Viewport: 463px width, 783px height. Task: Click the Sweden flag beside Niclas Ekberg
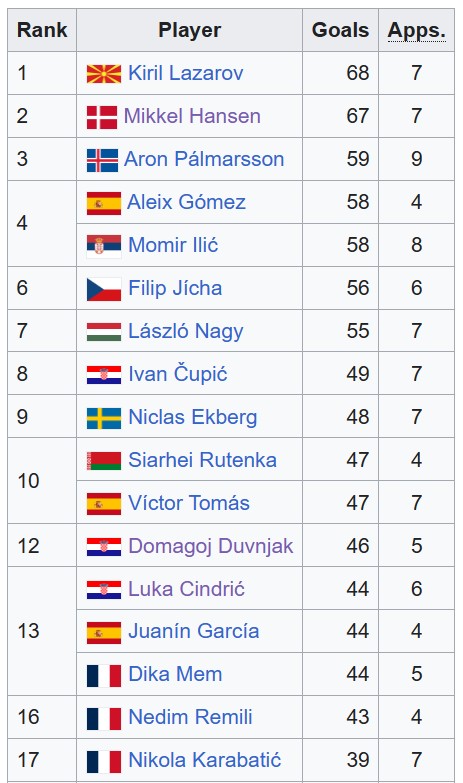tap(104, 418)
